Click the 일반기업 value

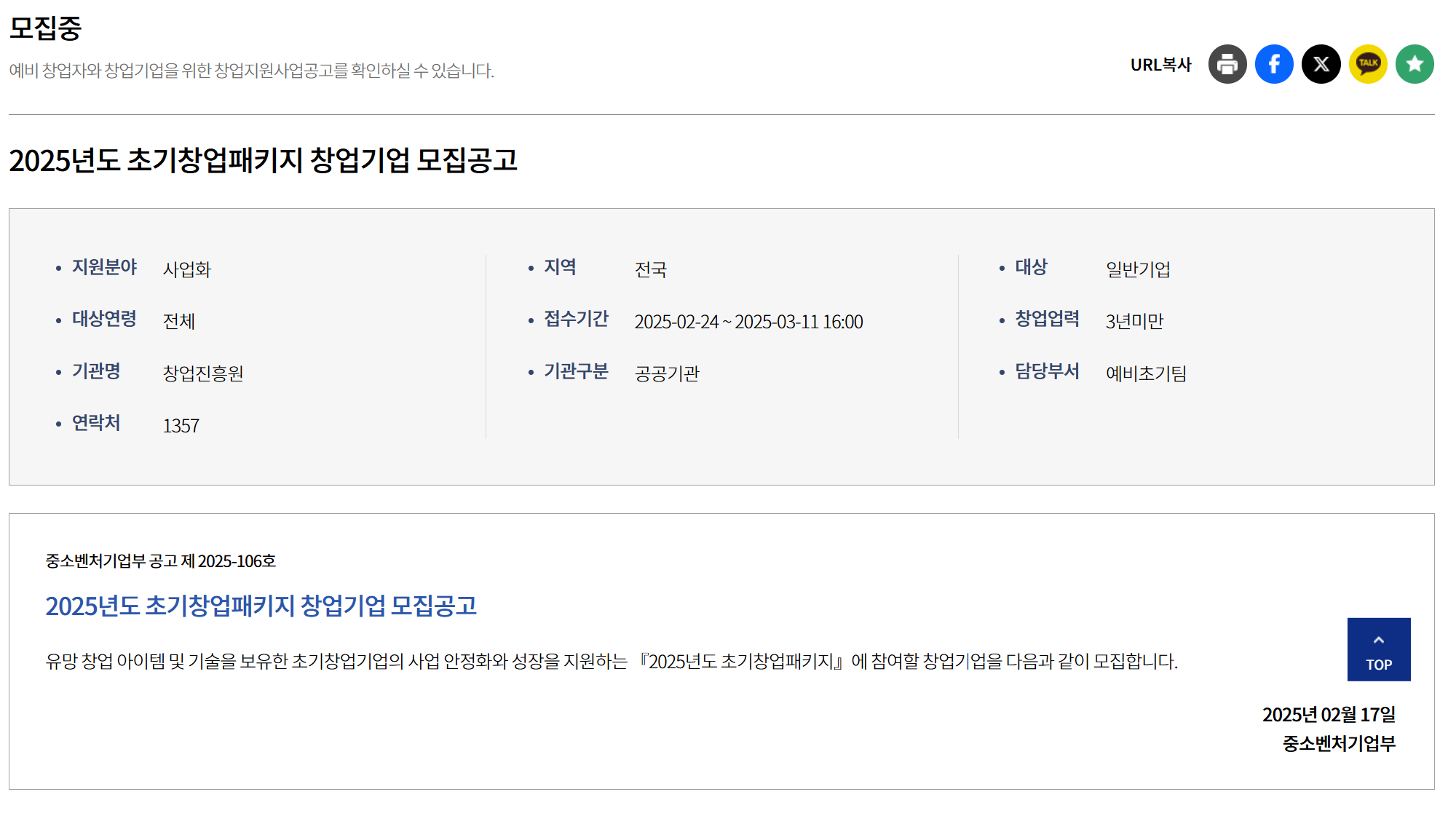click(x=1138, y=269)
